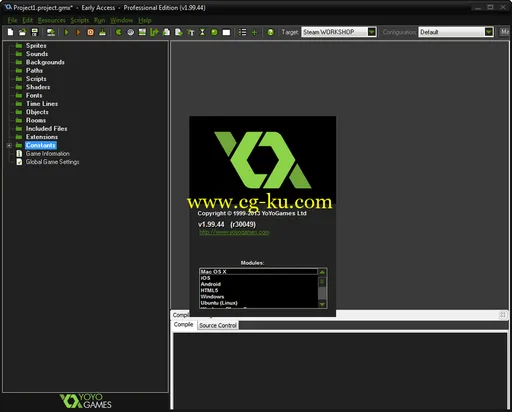Select Ubuntu (Linux) in Modules list
Image resolution: width=512 pixels, height=412 pixels.
[258, 303]
